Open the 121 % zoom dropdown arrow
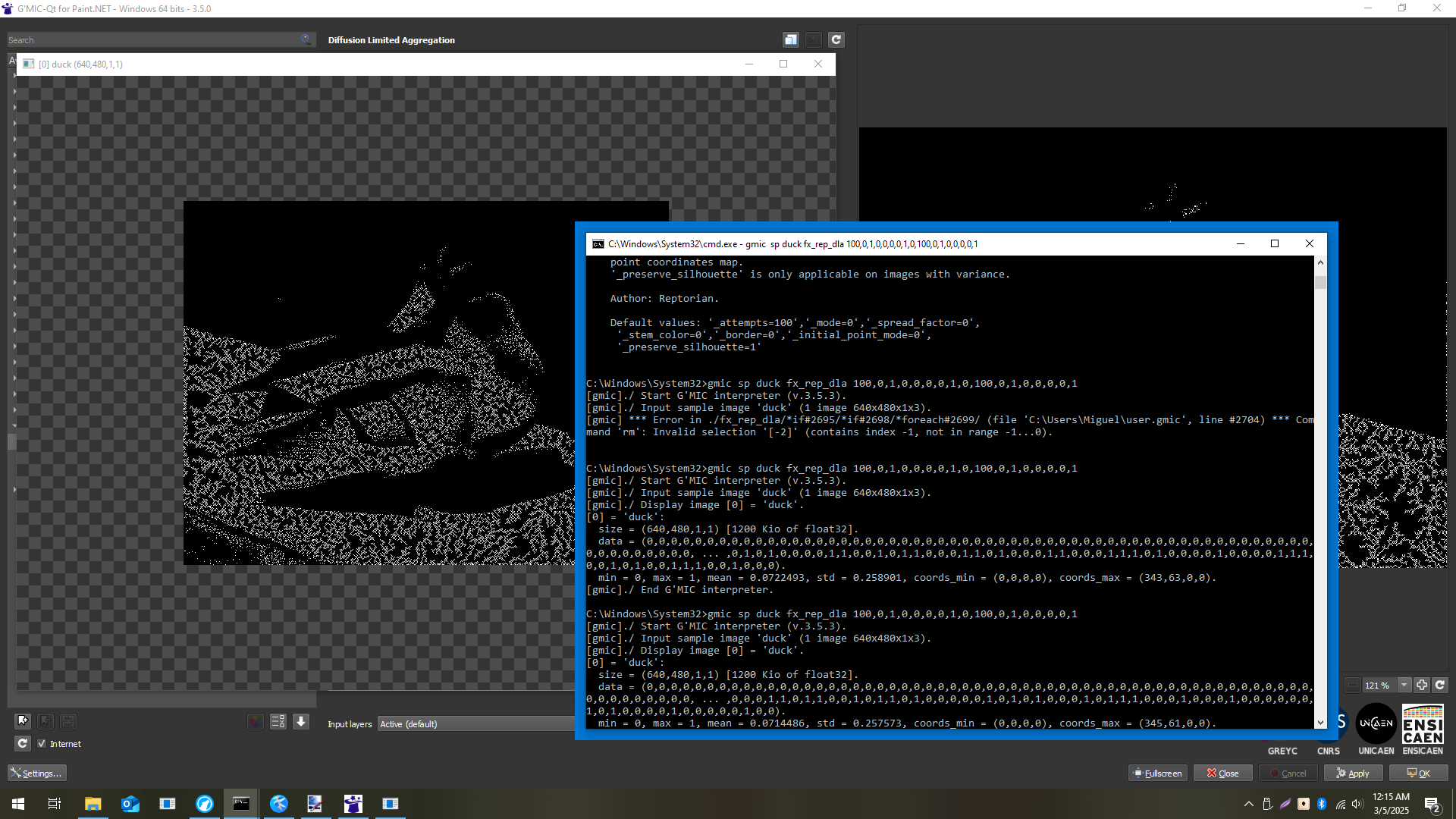This screenshot has width=1456, height=819. [1404, 685]
